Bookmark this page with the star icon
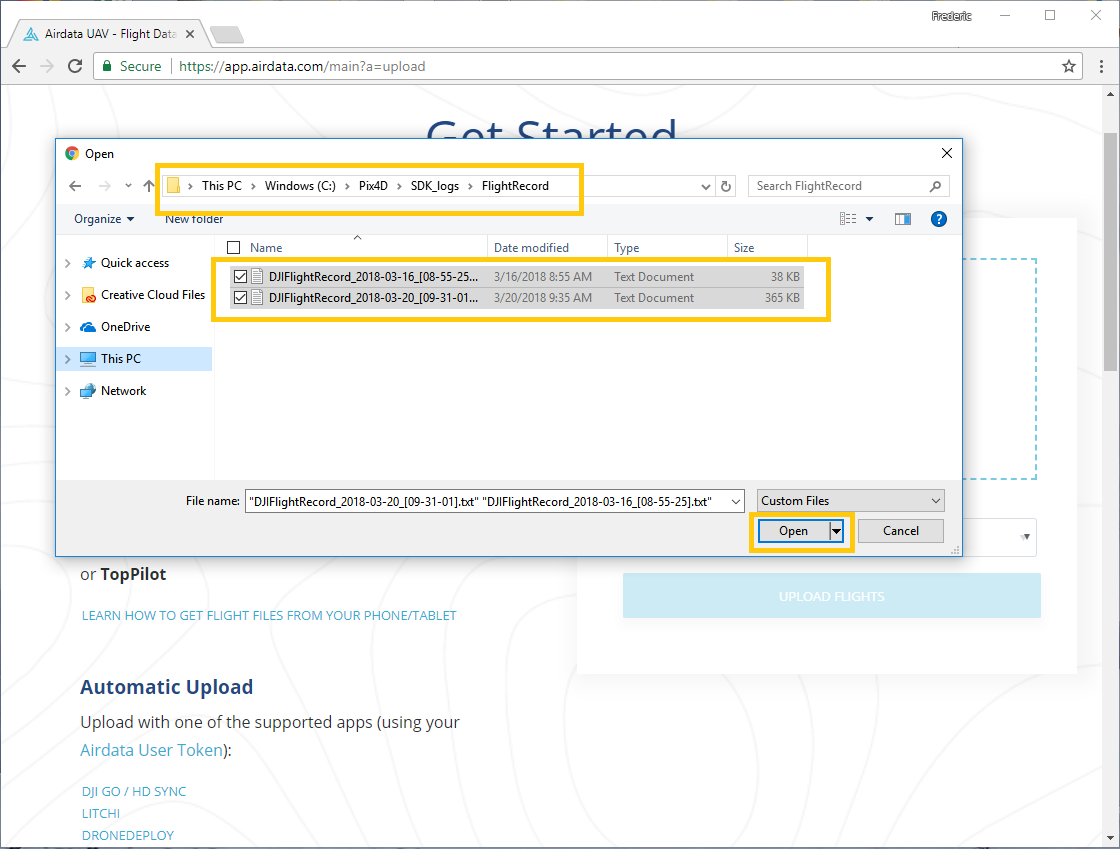This screenshot has height=849, width=1120. click(1069, 66)
